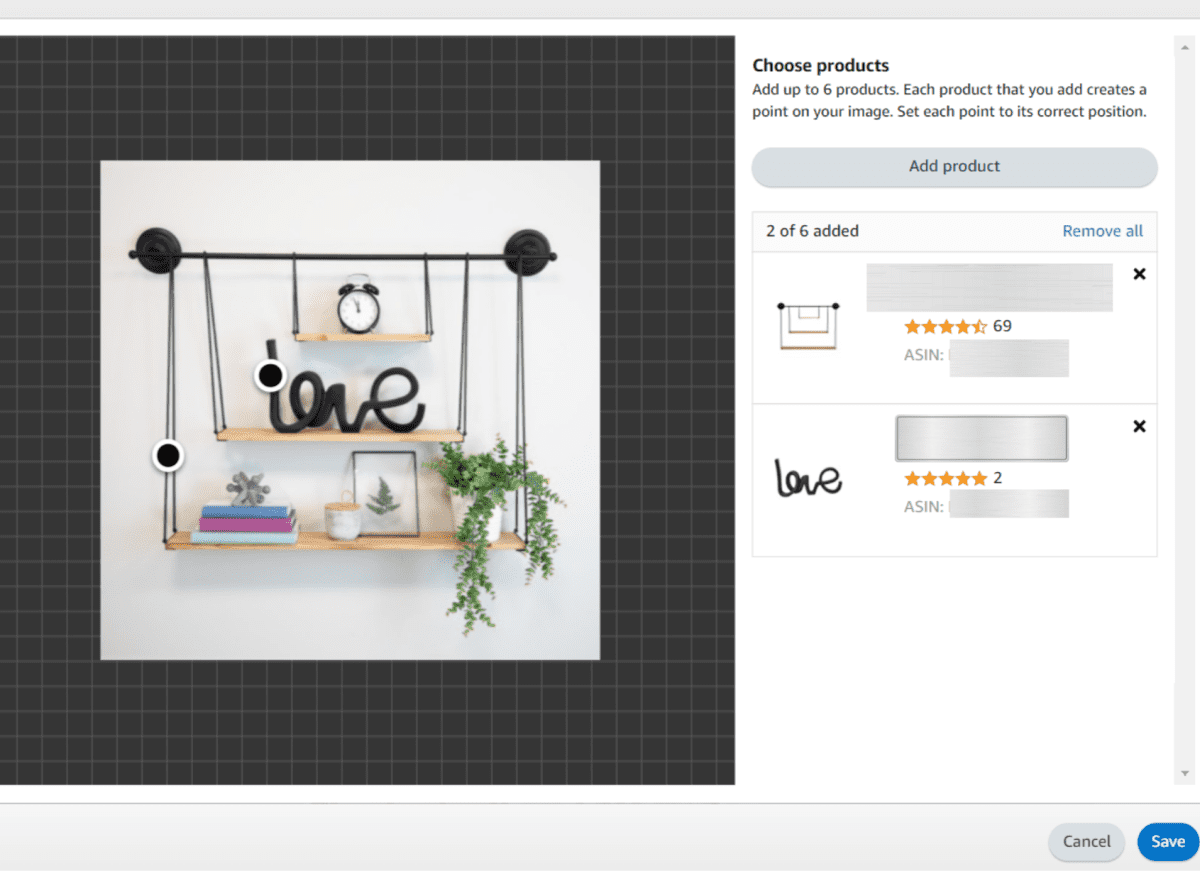Click the shelf product's ASIN field
The width and height of the screenshot is (1200, 871).
click(x=1009, y=357)
